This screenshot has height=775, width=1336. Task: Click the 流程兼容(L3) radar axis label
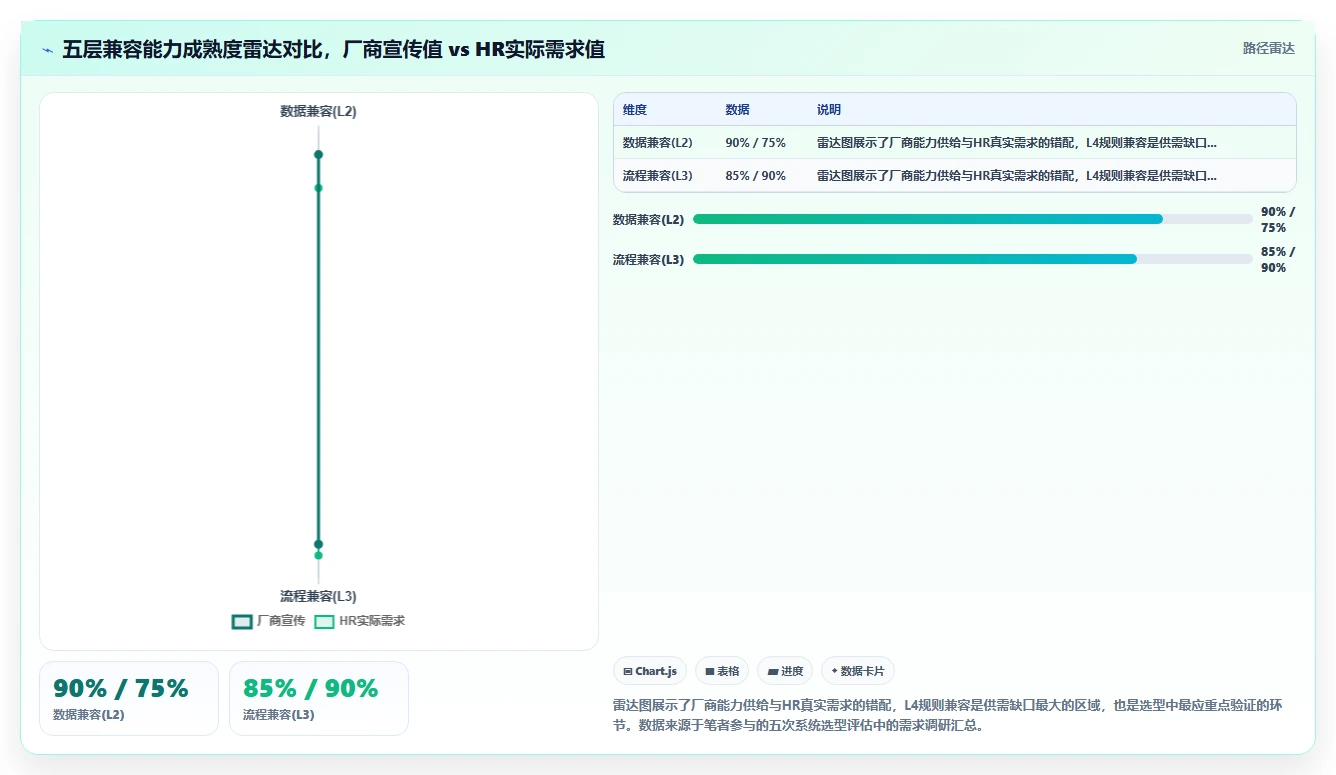[x=318, y=596]
